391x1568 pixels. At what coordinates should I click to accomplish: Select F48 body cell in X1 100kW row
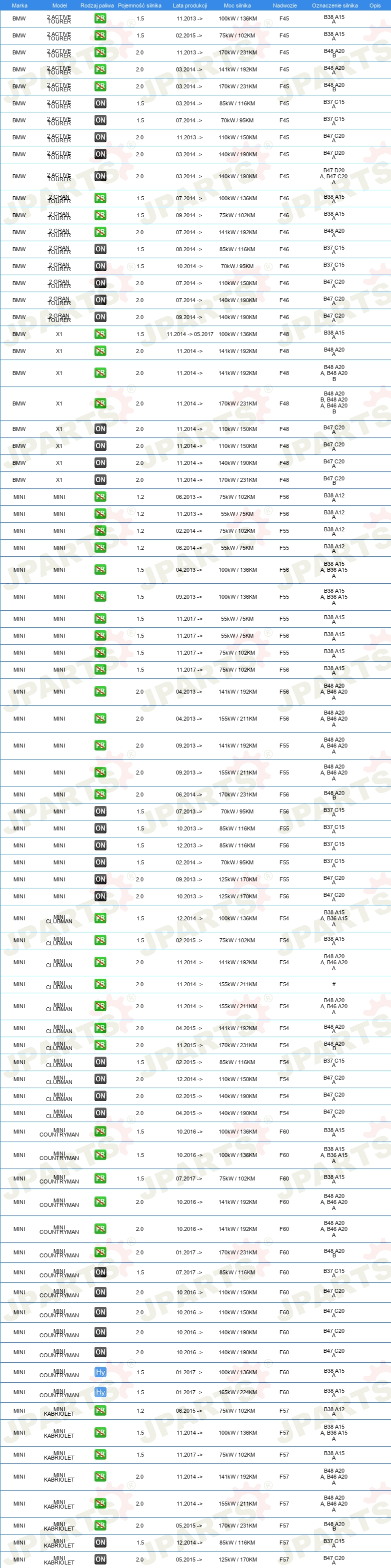[284, 334]
